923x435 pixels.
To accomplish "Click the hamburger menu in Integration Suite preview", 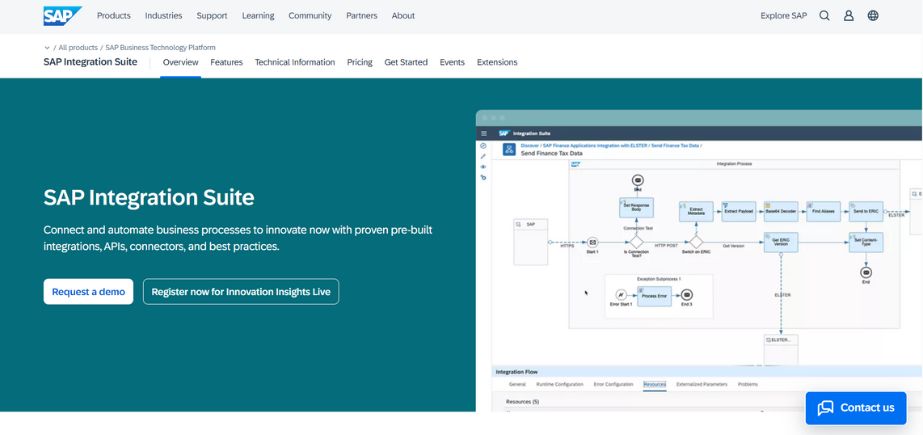I will point(484,134).
